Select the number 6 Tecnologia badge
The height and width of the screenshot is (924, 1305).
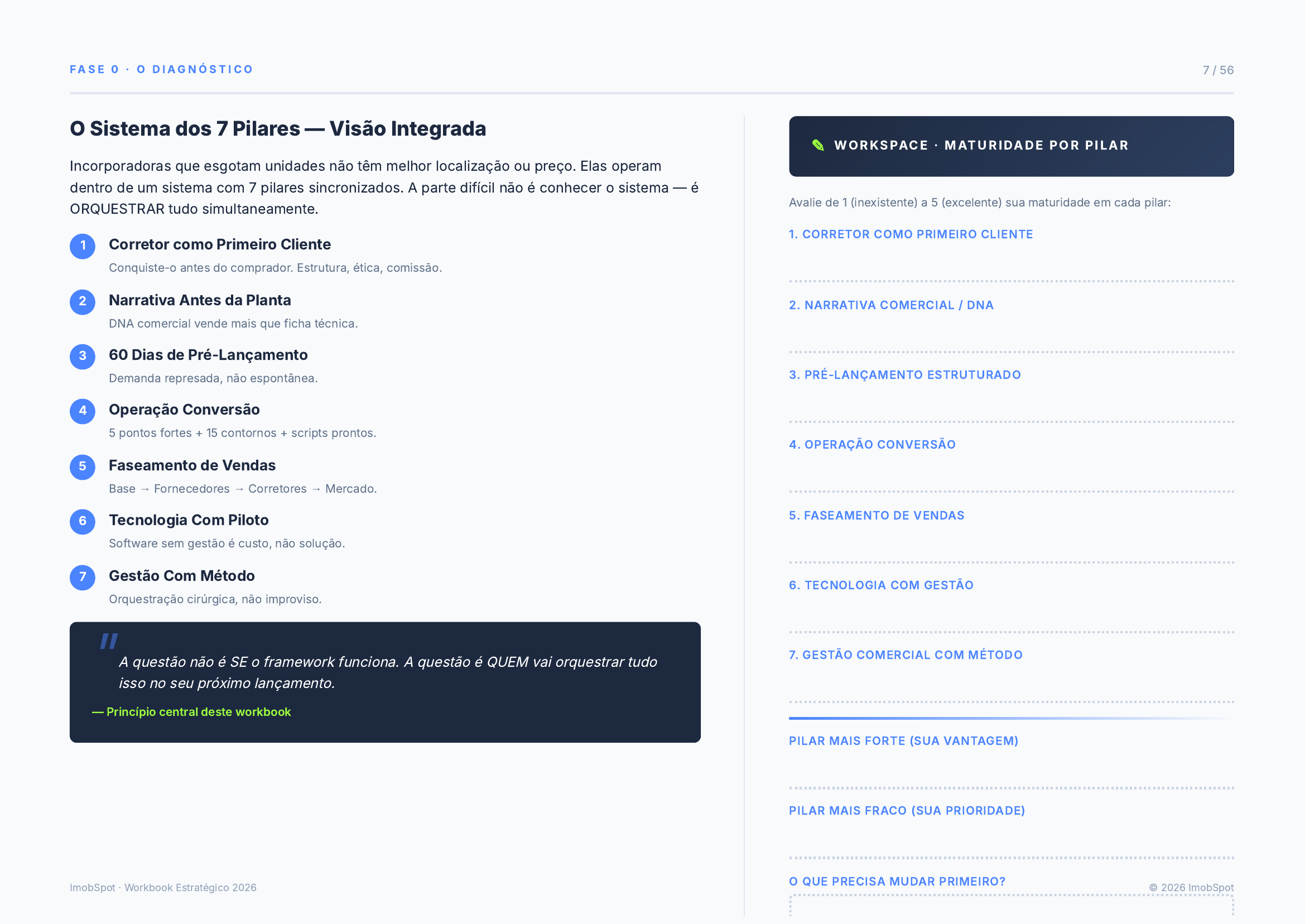(83, 521)
